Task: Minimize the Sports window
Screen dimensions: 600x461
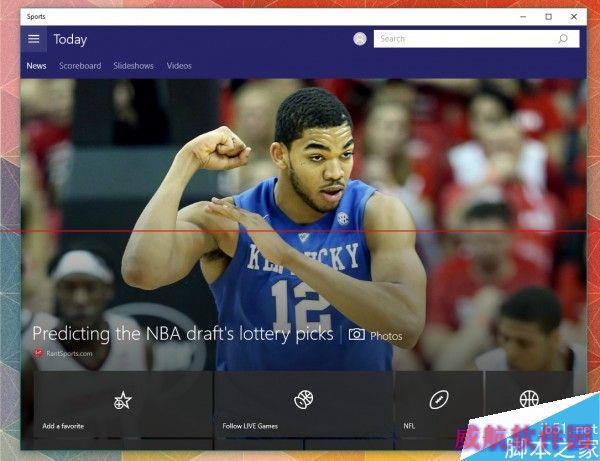Action: click(523, 17)
